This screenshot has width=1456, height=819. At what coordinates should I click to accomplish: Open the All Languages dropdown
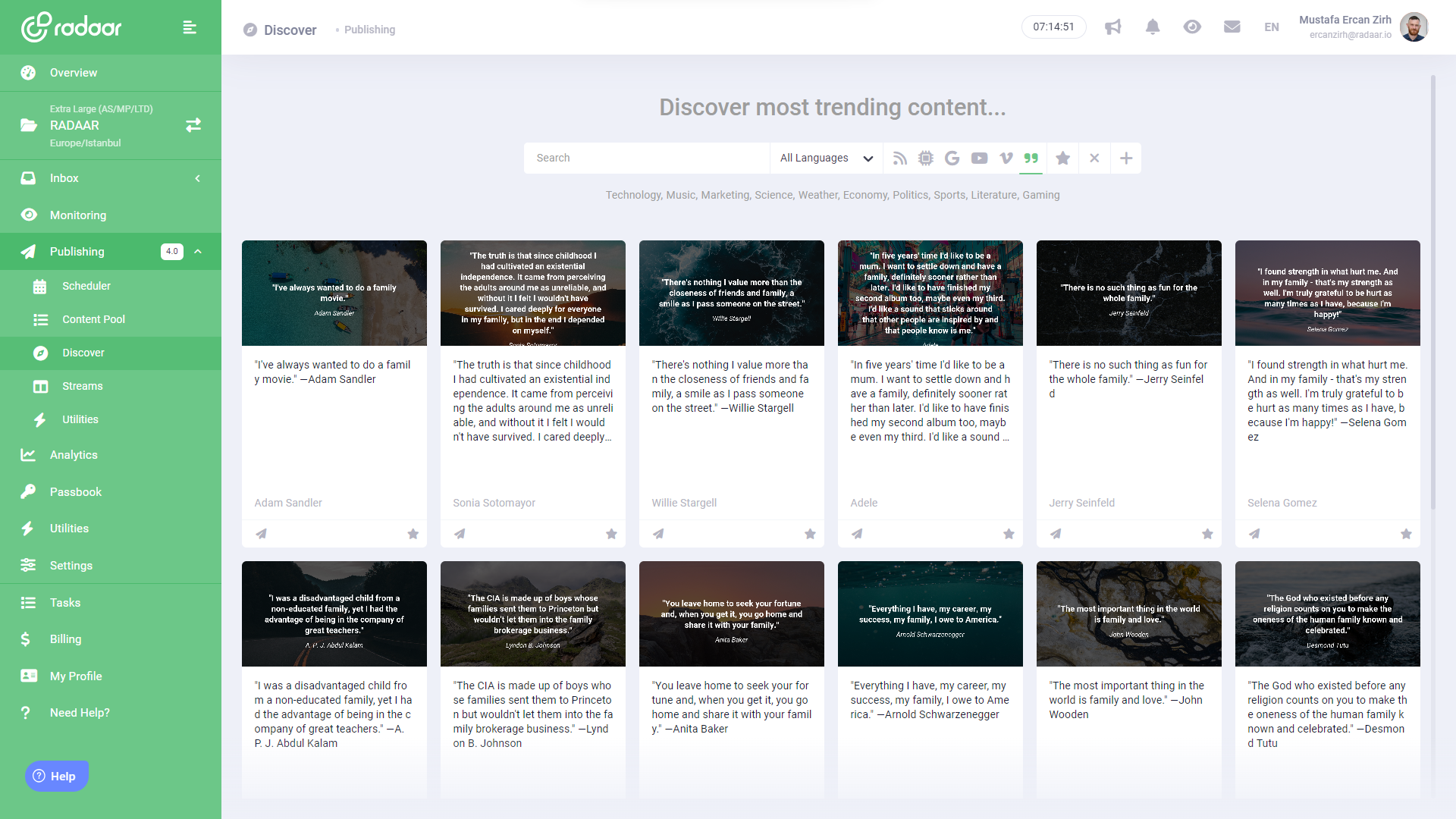826,158
